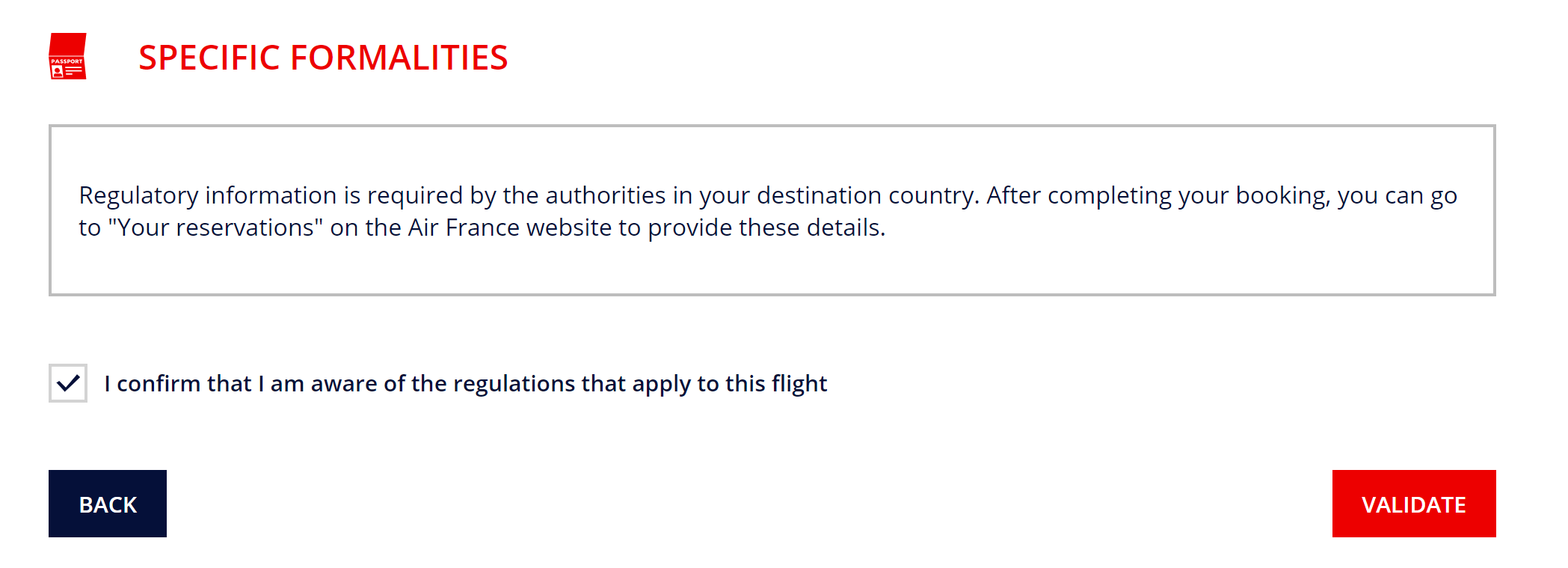Click the phrase "you can go" in the notice
The width and height of the screenshot is (1568, 568).
pyautogui.click(x=1398, y=196)
